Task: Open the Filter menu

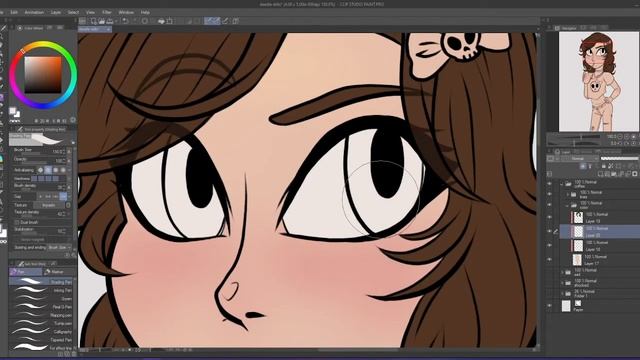Action: pos(107,12)
